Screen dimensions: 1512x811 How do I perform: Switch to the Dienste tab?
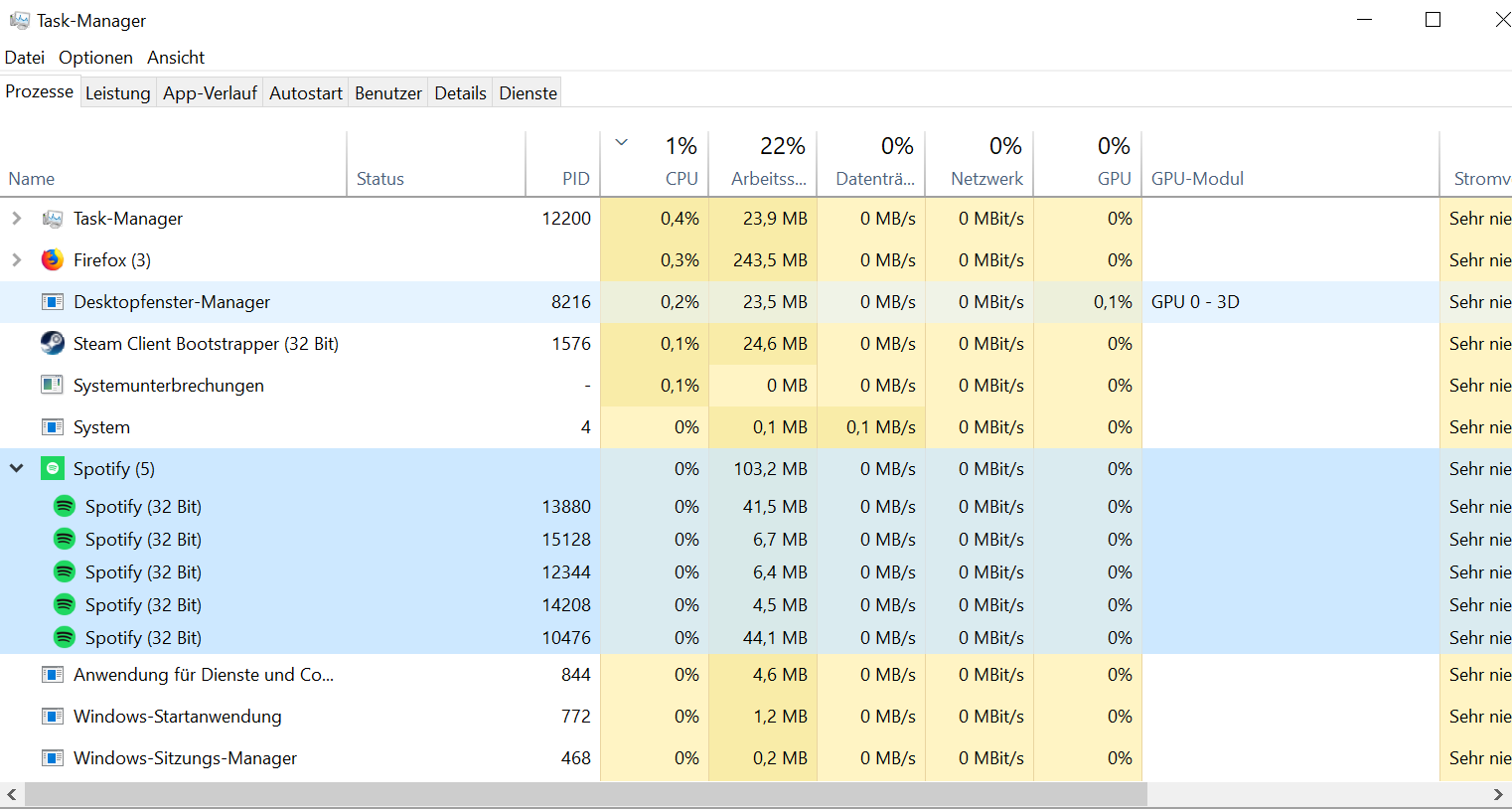click(528, 93)
